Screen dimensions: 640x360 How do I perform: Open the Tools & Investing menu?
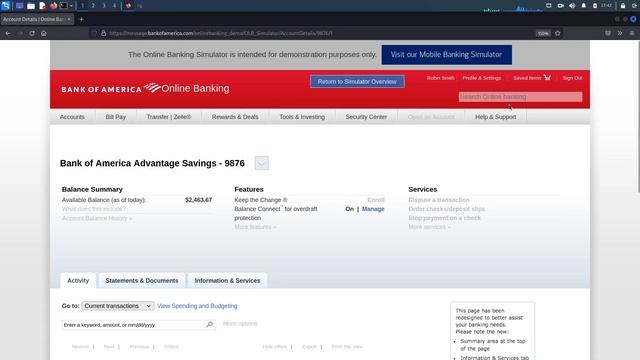pyautogui.click(x=302, y=117)
